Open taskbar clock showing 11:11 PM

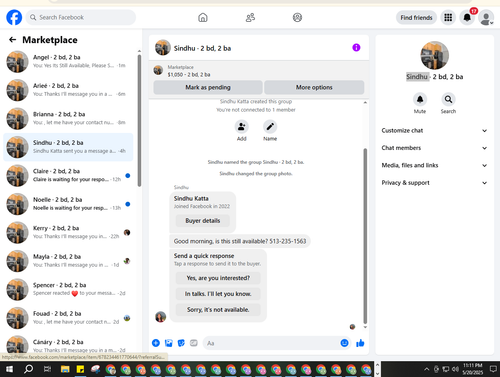point(472,369)
